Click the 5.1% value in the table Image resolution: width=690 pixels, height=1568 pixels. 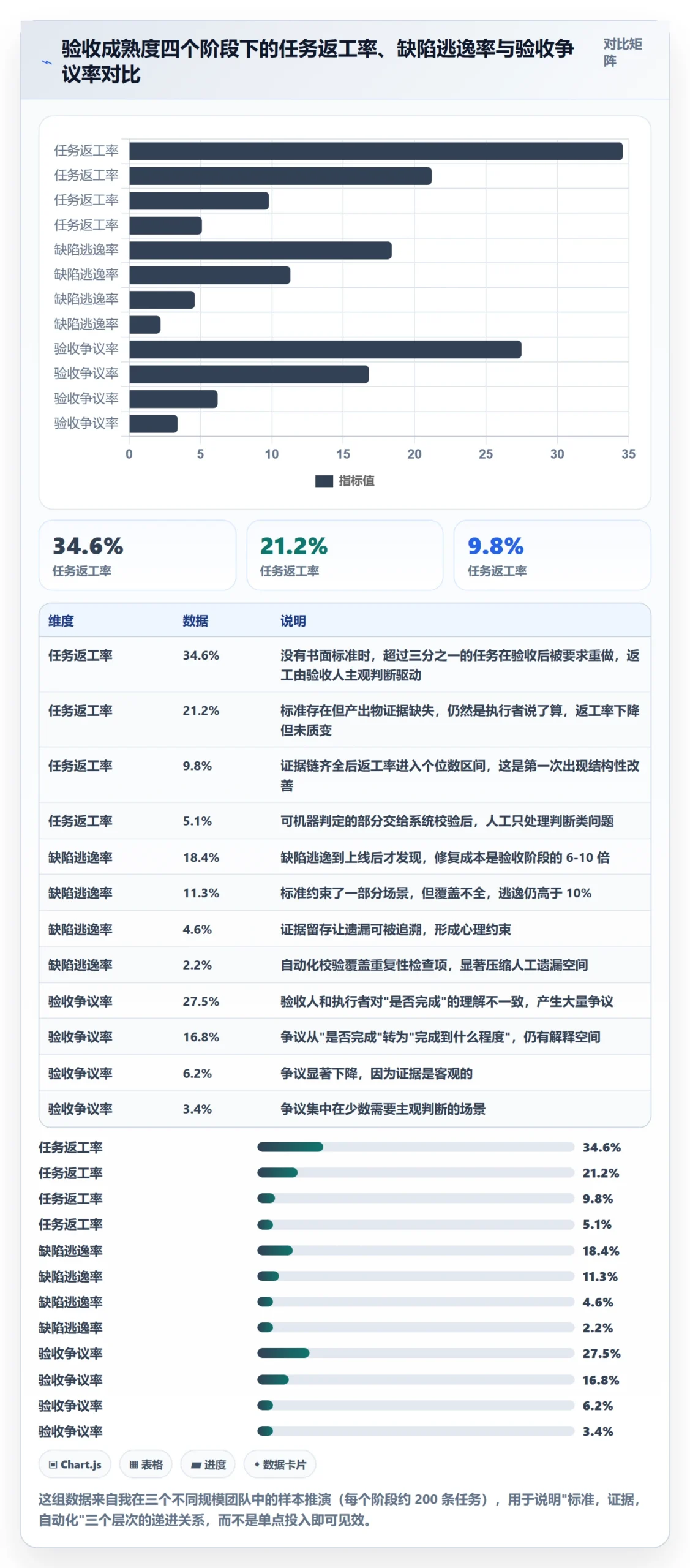click(x=197, y=821)
